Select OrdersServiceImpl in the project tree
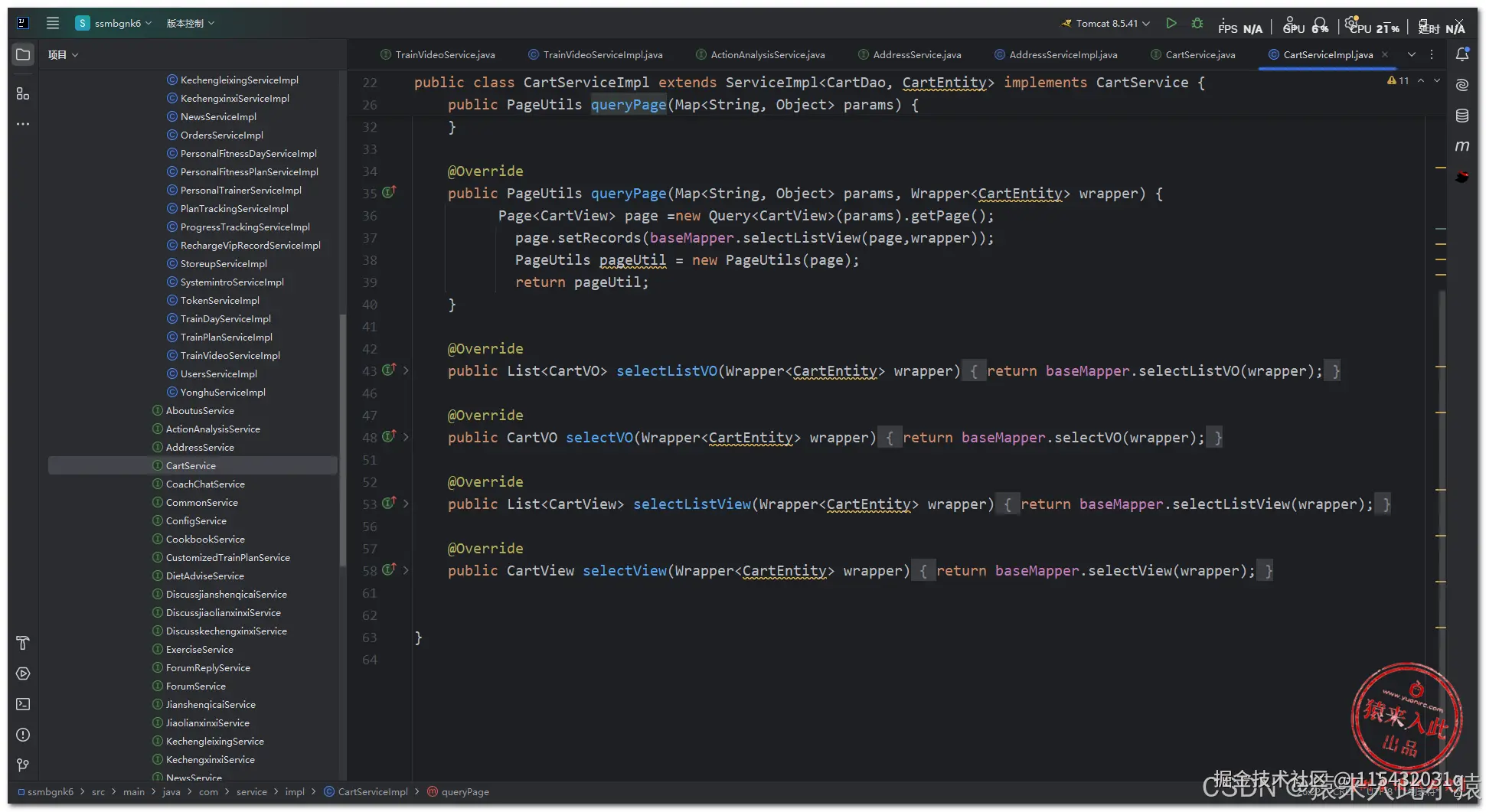Image resolution: width=1486 pixels, height=812 pixels. click(x=222, y=135)
